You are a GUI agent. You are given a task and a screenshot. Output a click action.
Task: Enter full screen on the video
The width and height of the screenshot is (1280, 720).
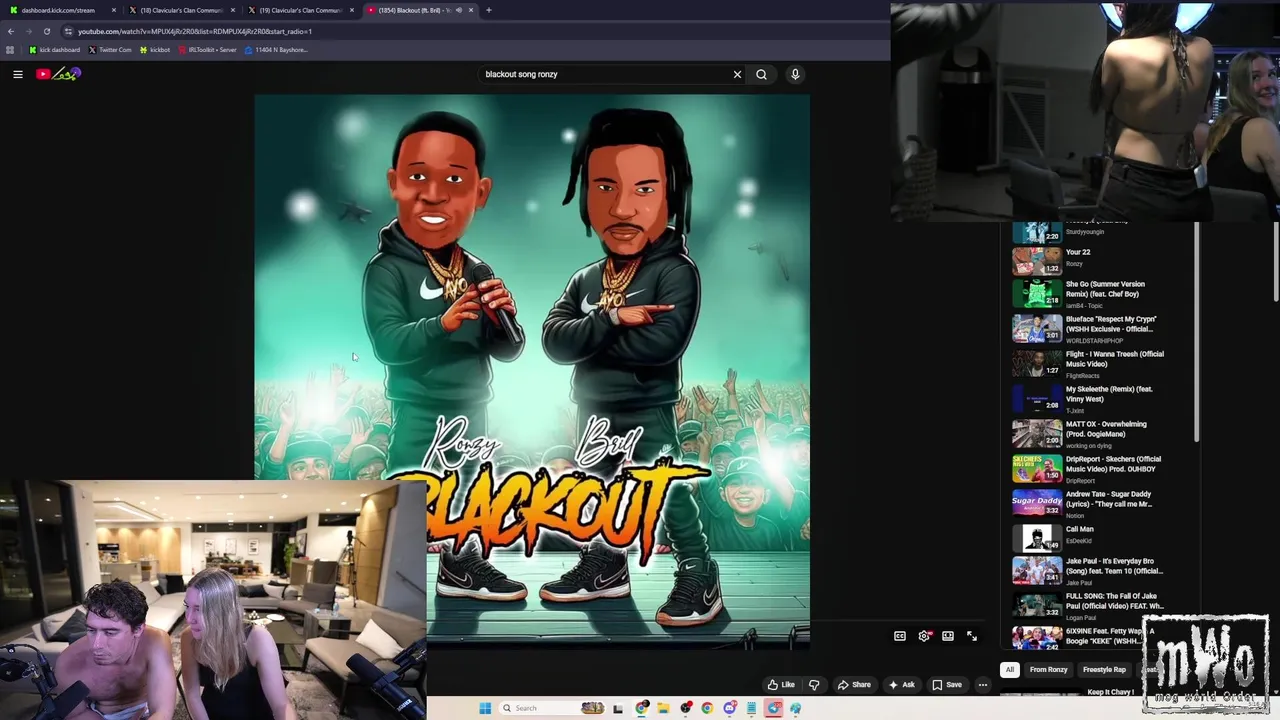[972, 636]
